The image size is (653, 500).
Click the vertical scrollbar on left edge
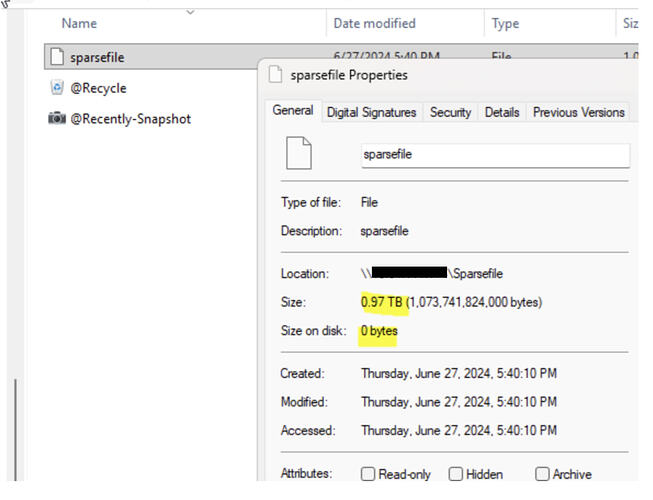coord(16,430)
